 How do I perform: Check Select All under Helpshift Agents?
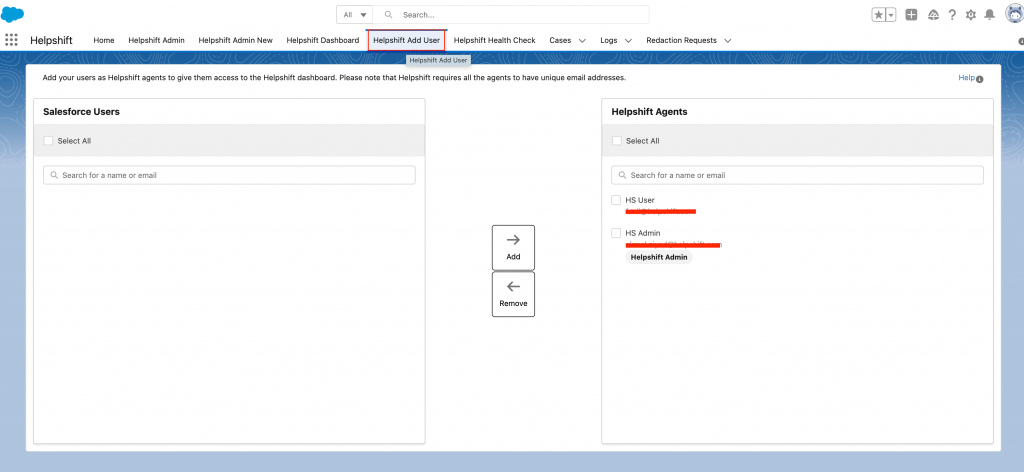(617, 141)
